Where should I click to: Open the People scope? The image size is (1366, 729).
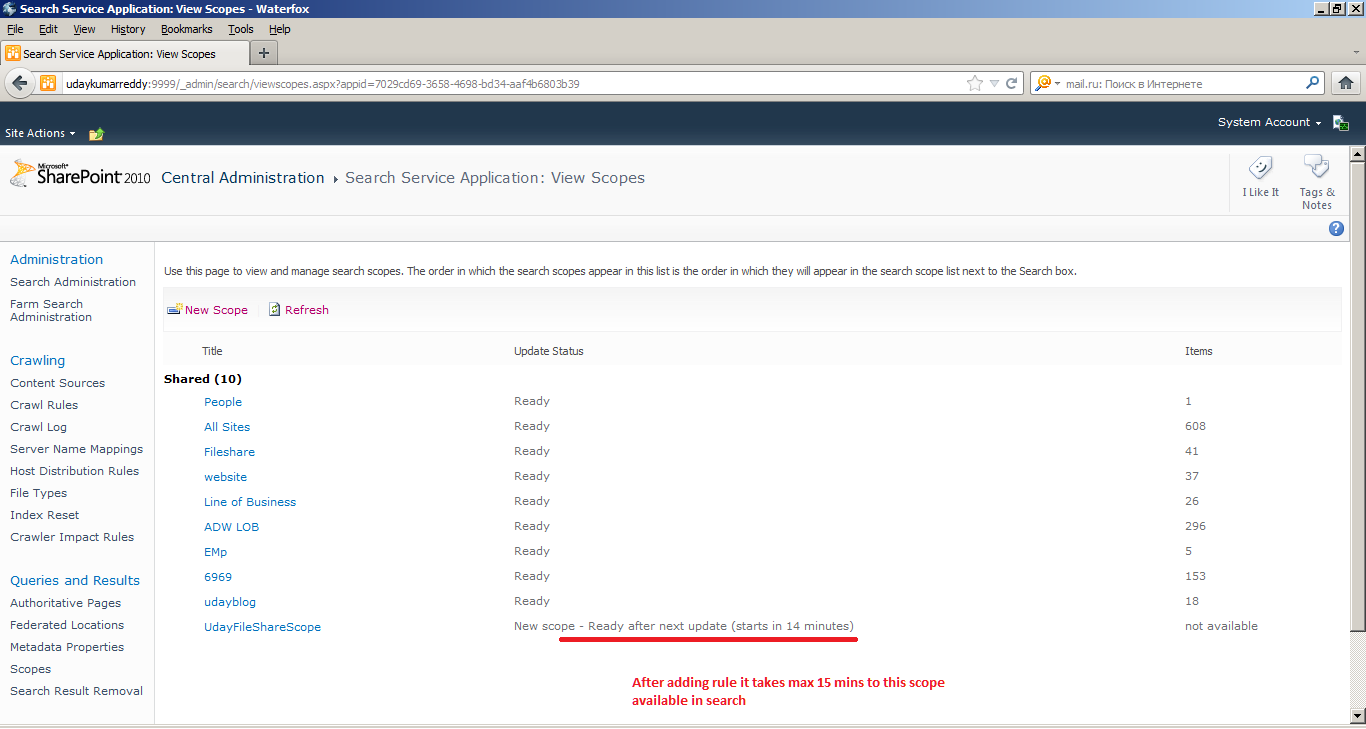click(223, 402)
